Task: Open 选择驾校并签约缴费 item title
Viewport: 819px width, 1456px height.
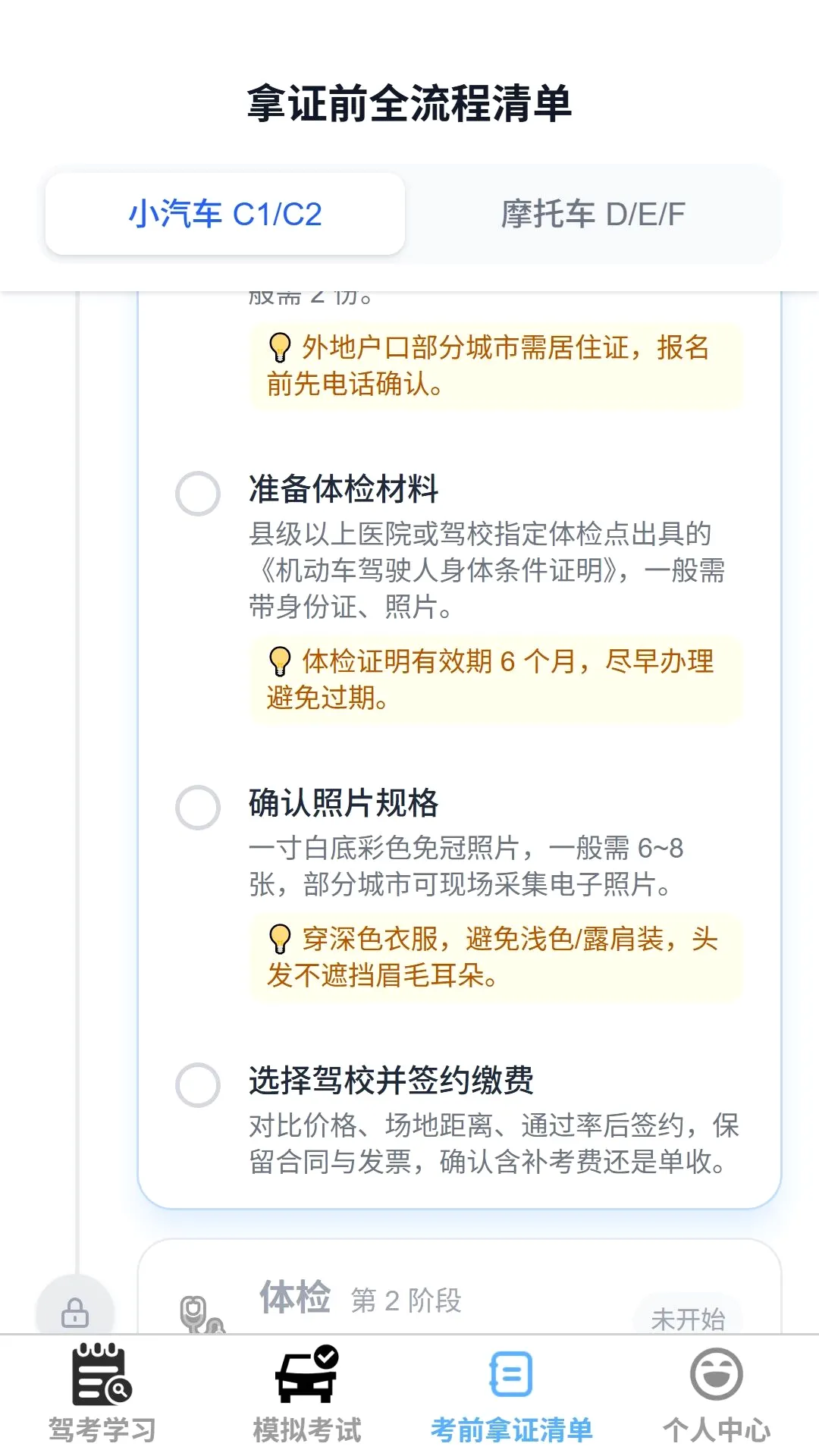Action: pos(391,1081)
